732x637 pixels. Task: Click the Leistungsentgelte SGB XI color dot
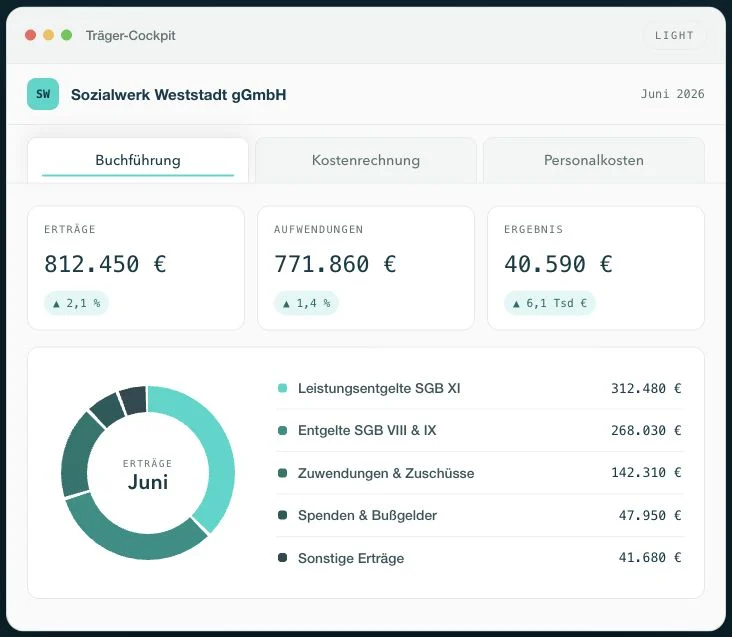[x=282, y=388]
